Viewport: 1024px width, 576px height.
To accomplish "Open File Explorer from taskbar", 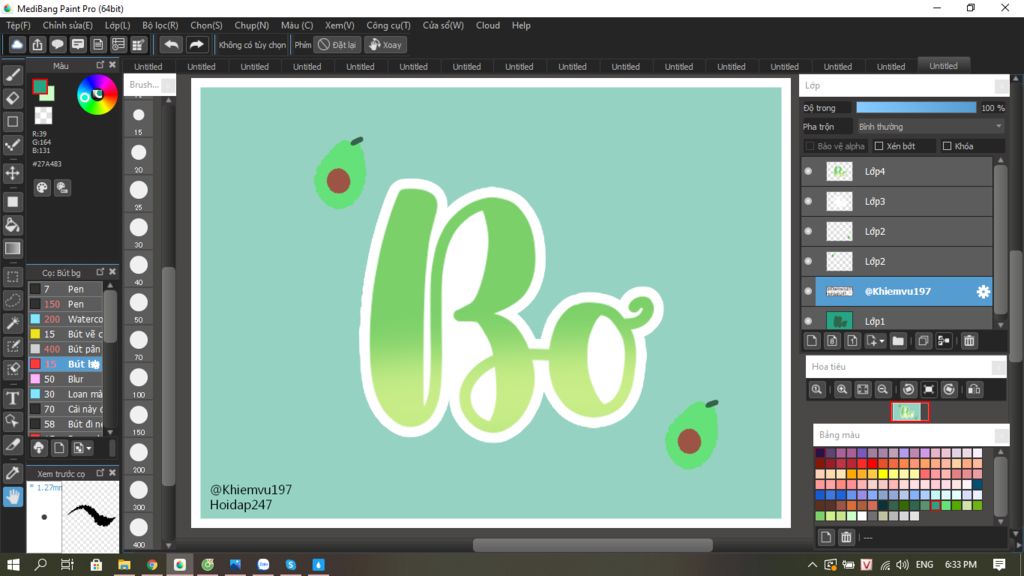I will coord(124,565).
